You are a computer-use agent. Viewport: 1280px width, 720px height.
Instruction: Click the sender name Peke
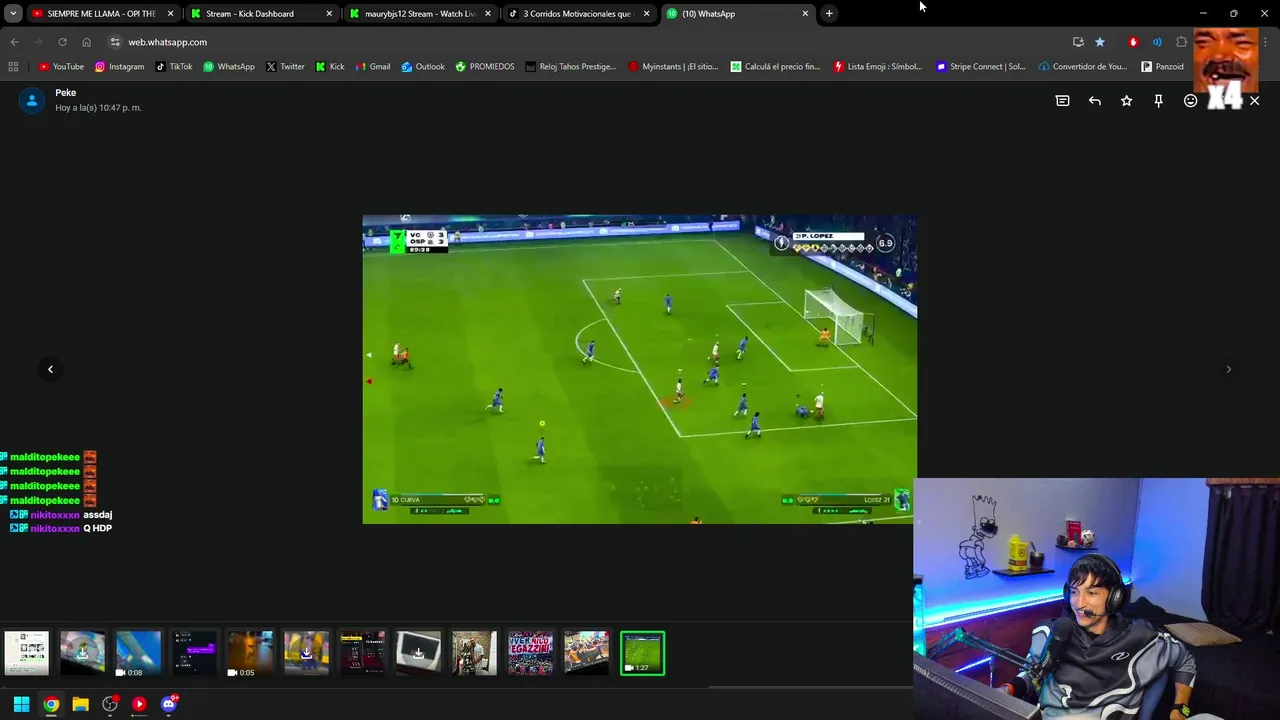click(x=66, y=93)
